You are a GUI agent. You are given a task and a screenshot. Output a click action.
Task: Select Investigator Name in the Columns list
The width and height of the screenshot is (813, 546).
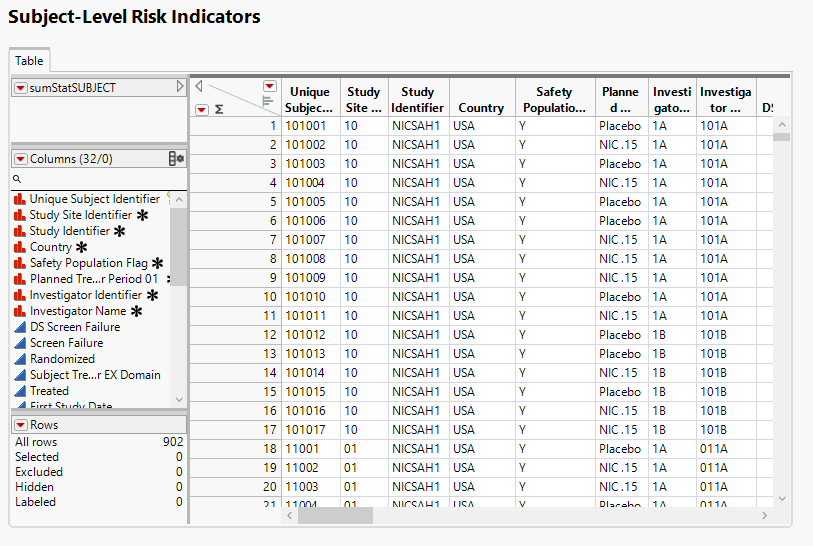tap(78, 311)
